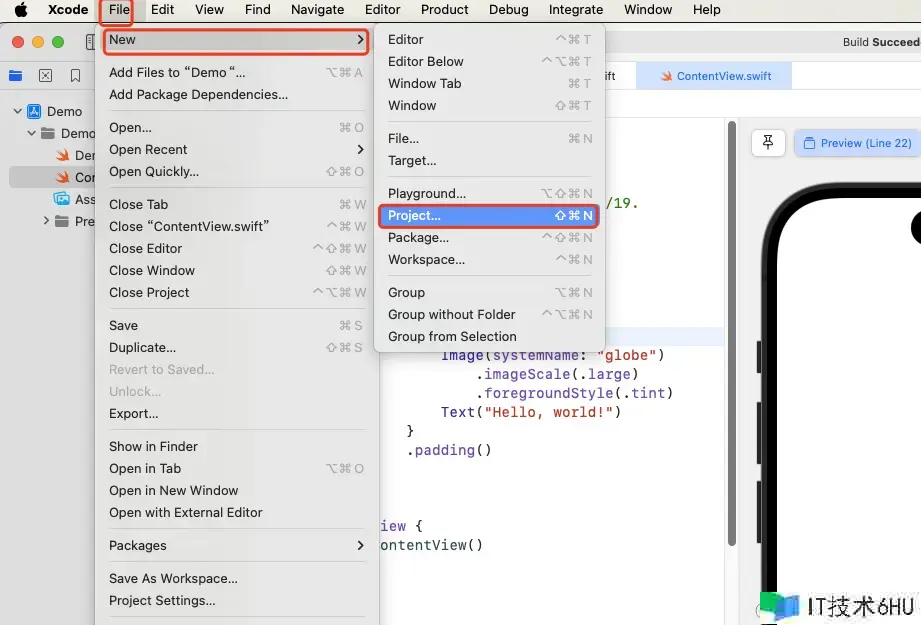Choose Export... in File menu

point(236,414)
